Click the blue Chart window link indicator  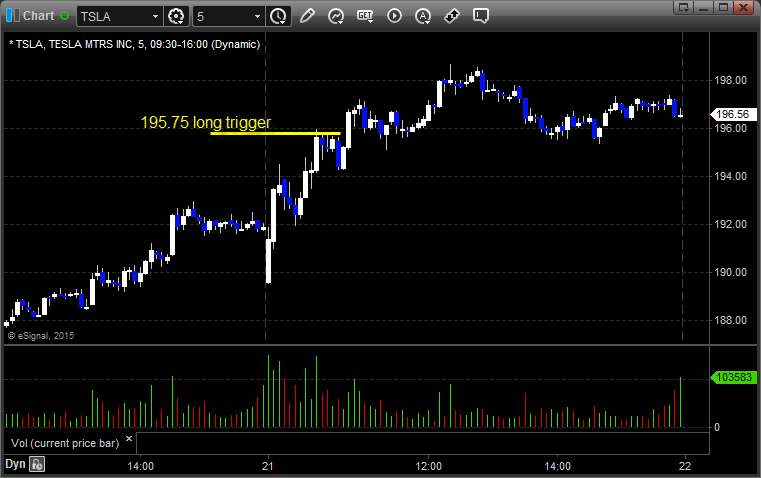(13, 16)
